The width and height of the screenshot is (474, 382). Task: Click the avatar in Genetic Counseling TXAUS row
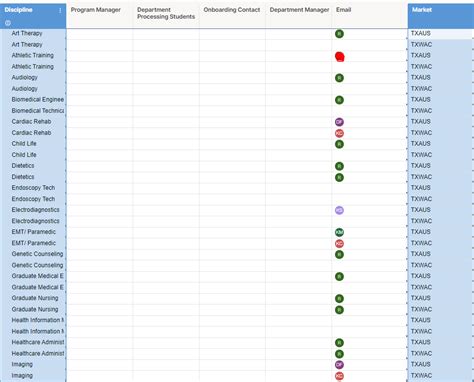coord(339,255)
